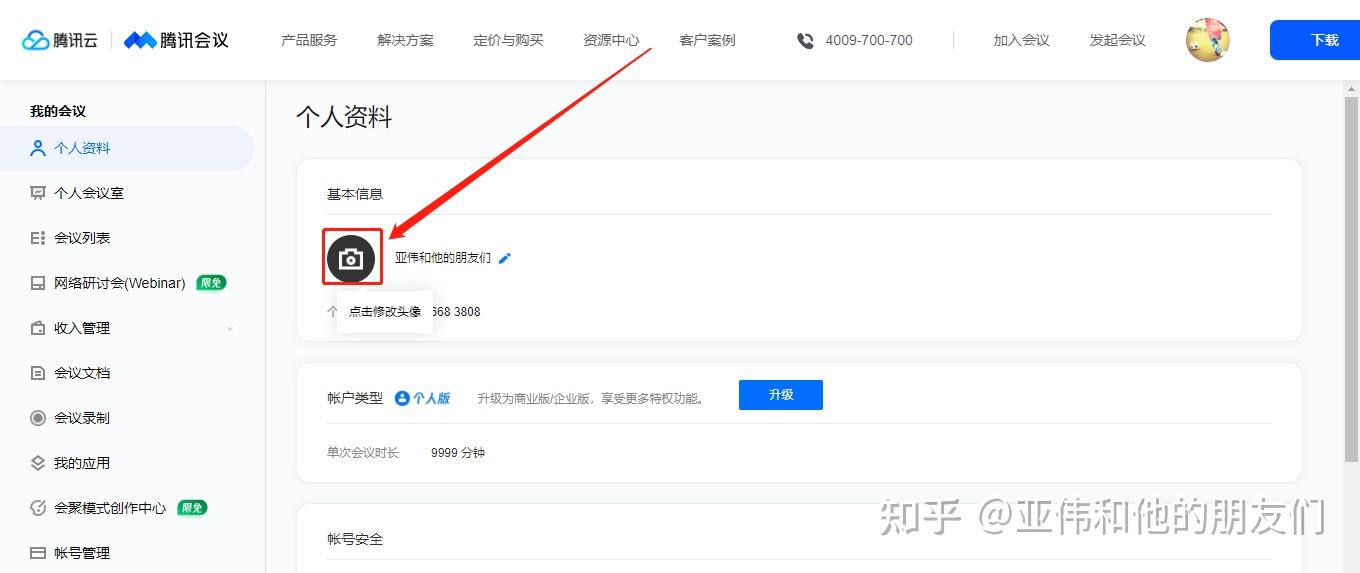Click the Tencent Meeting logo
The height and width of the screenshot is (573, 1360).
click(176, 40)
